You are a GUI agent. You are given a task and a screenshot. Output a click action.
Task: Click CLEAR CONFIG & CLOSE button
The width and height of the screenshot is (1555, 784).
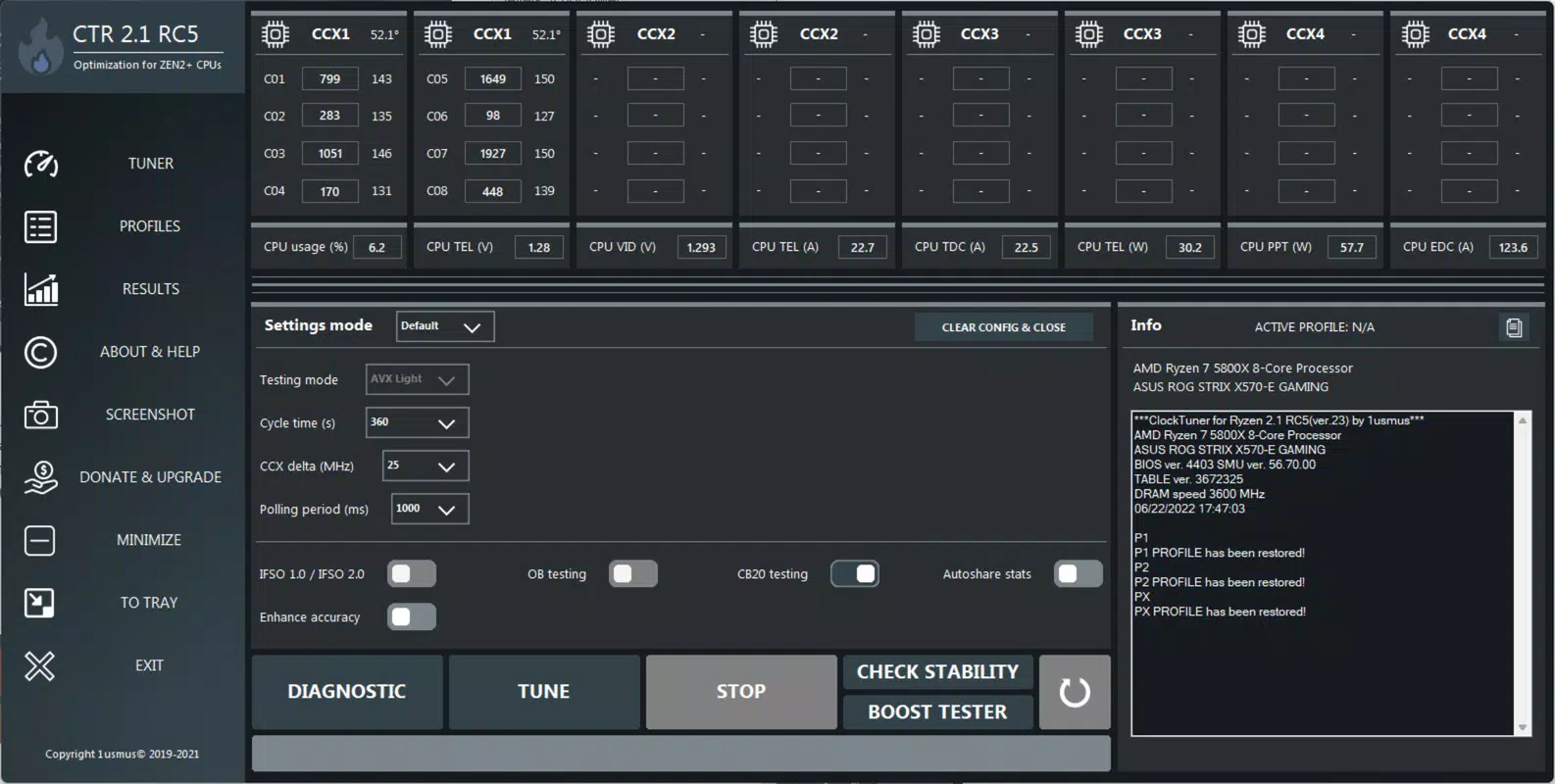(1004, 327)
